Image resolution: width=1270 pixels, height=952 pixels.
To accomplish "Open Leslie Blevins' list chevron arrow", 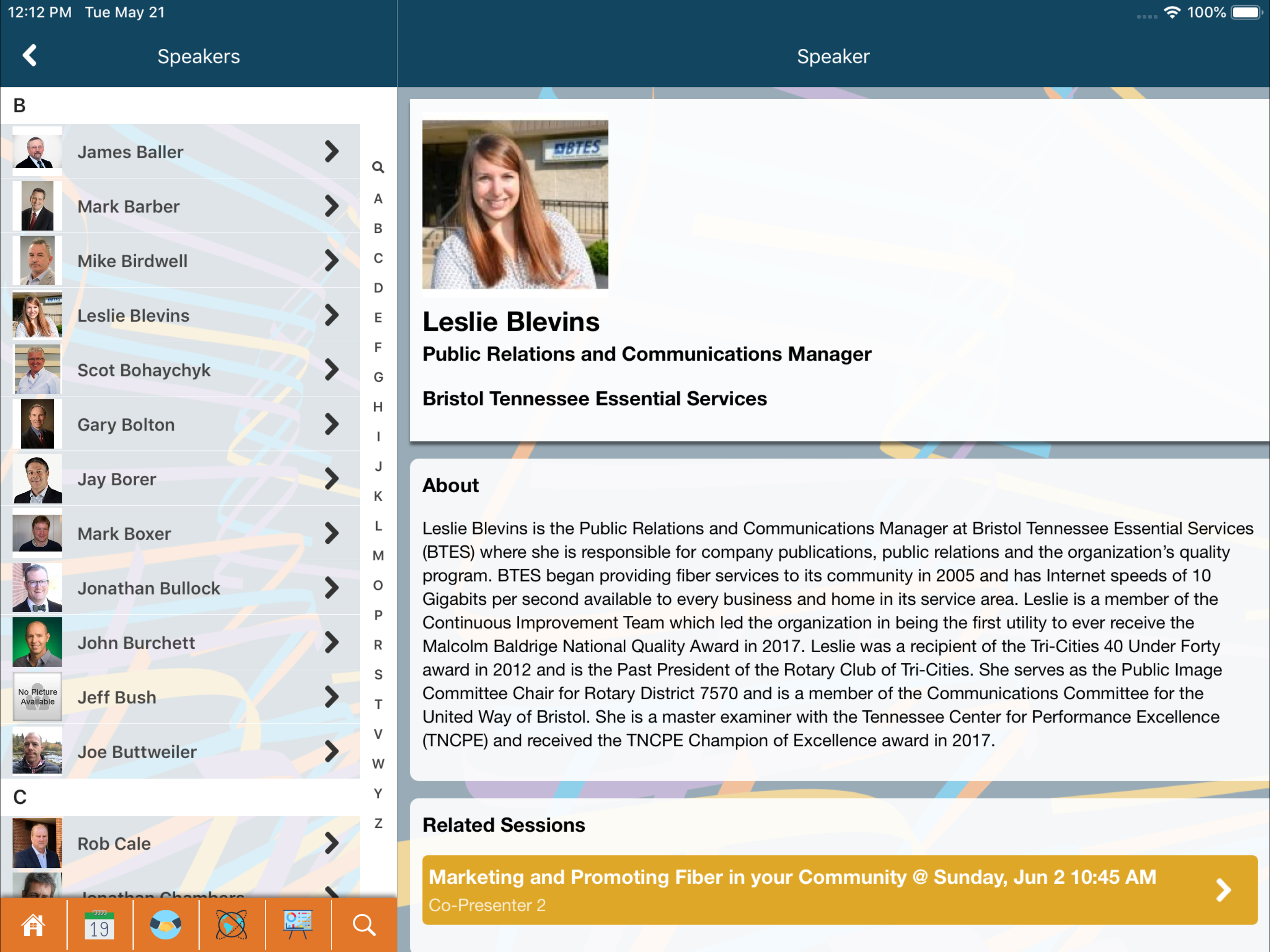I will coord(331,315).
